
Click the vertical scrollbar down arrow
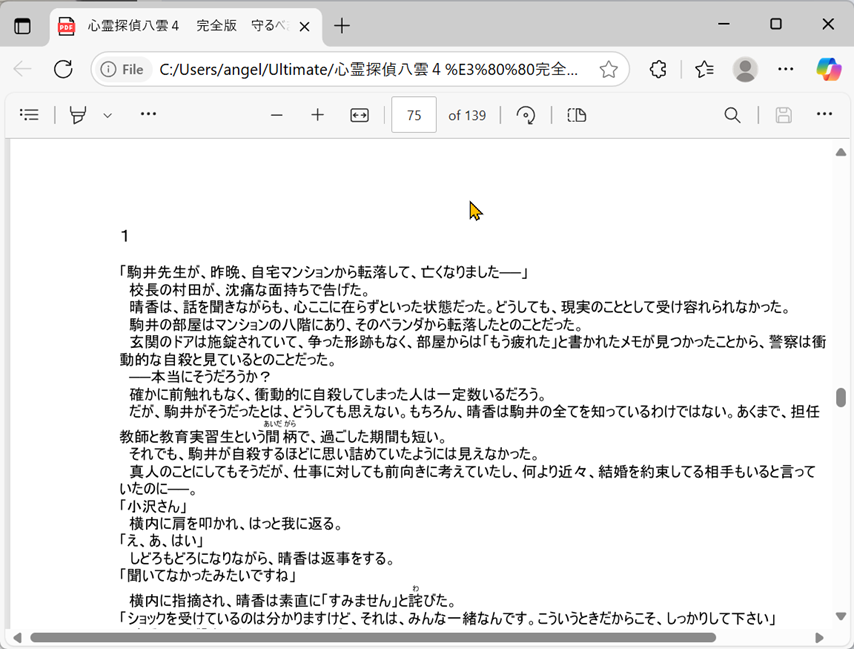(841, 616)
